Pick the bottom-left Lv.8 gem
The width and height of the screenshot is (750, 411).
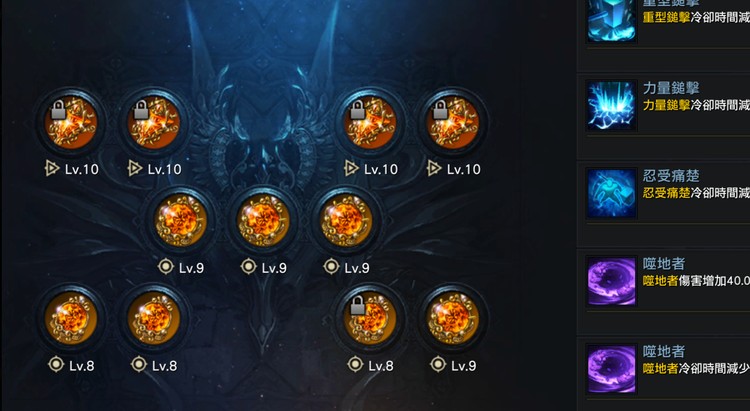[71, 318]
